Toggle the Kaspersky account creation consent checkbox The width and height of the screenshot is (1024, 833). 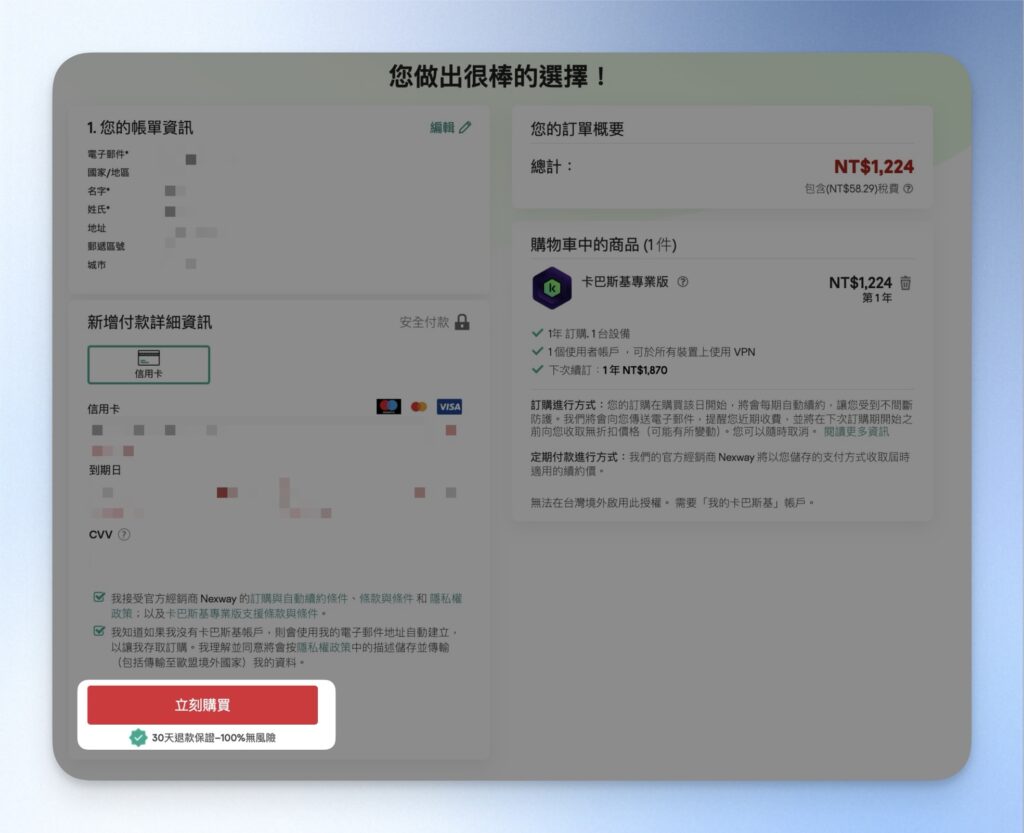coord(99,631)
